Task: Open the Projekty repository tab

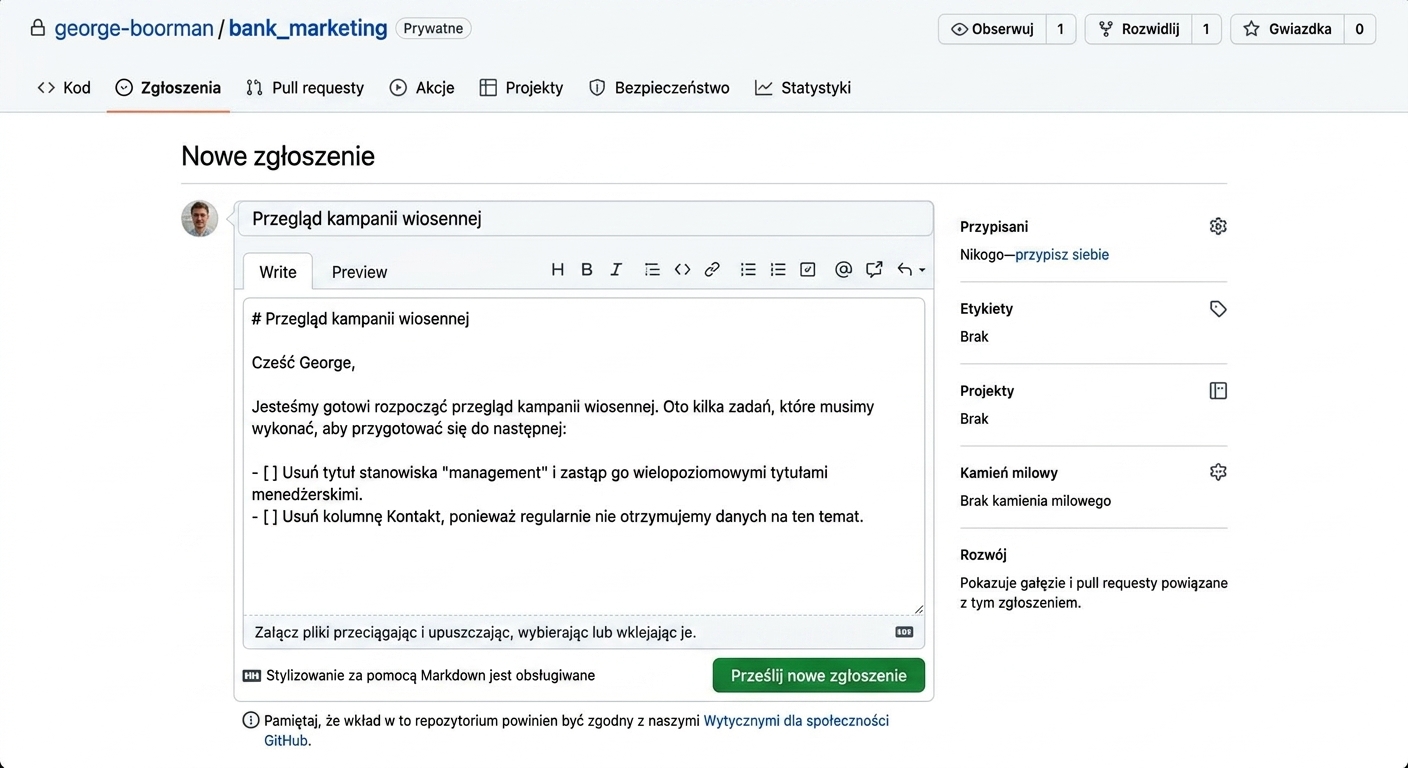Action: pos(521,88)
